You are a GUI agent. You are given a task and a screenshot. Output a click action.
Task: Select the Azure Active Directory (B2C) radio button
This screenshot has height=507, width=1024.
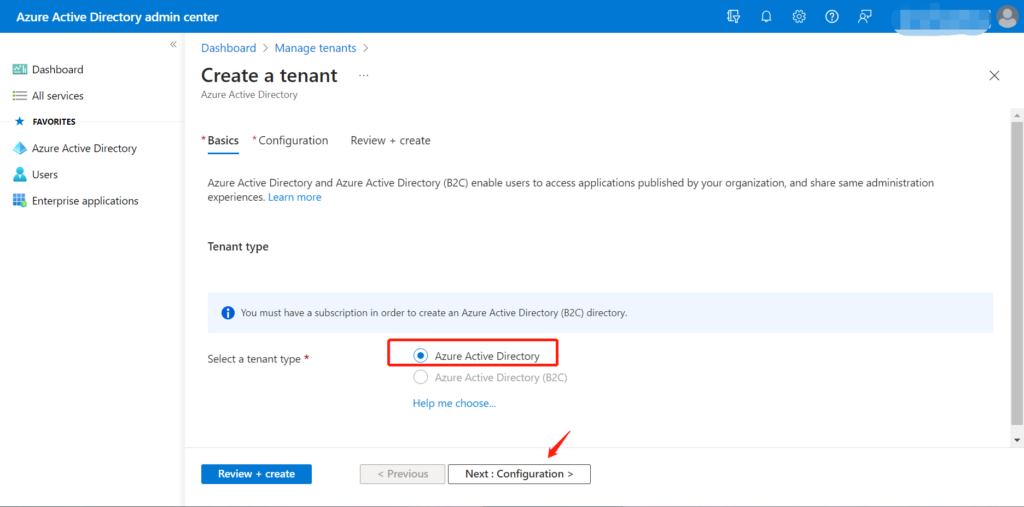(421, 377)
